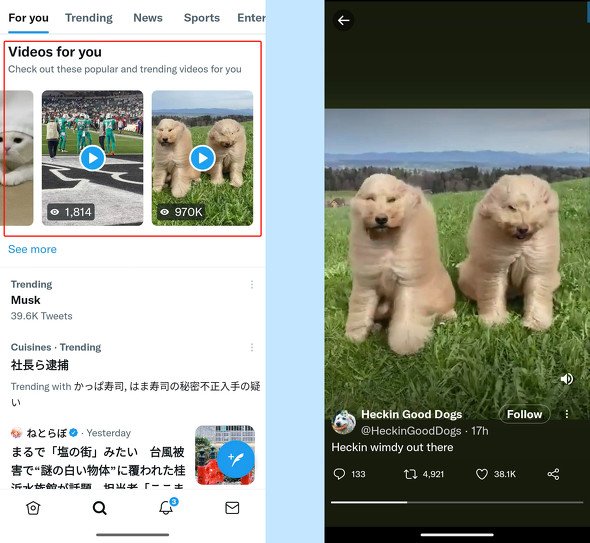Open the Search tab in bottom navigation
Image resolution: width=590 pixels, height=543 pixels.
[x=99, y=508]
